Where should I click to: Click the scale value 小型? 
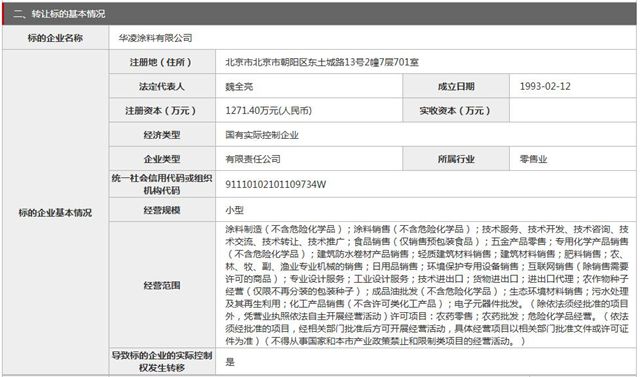234,210
